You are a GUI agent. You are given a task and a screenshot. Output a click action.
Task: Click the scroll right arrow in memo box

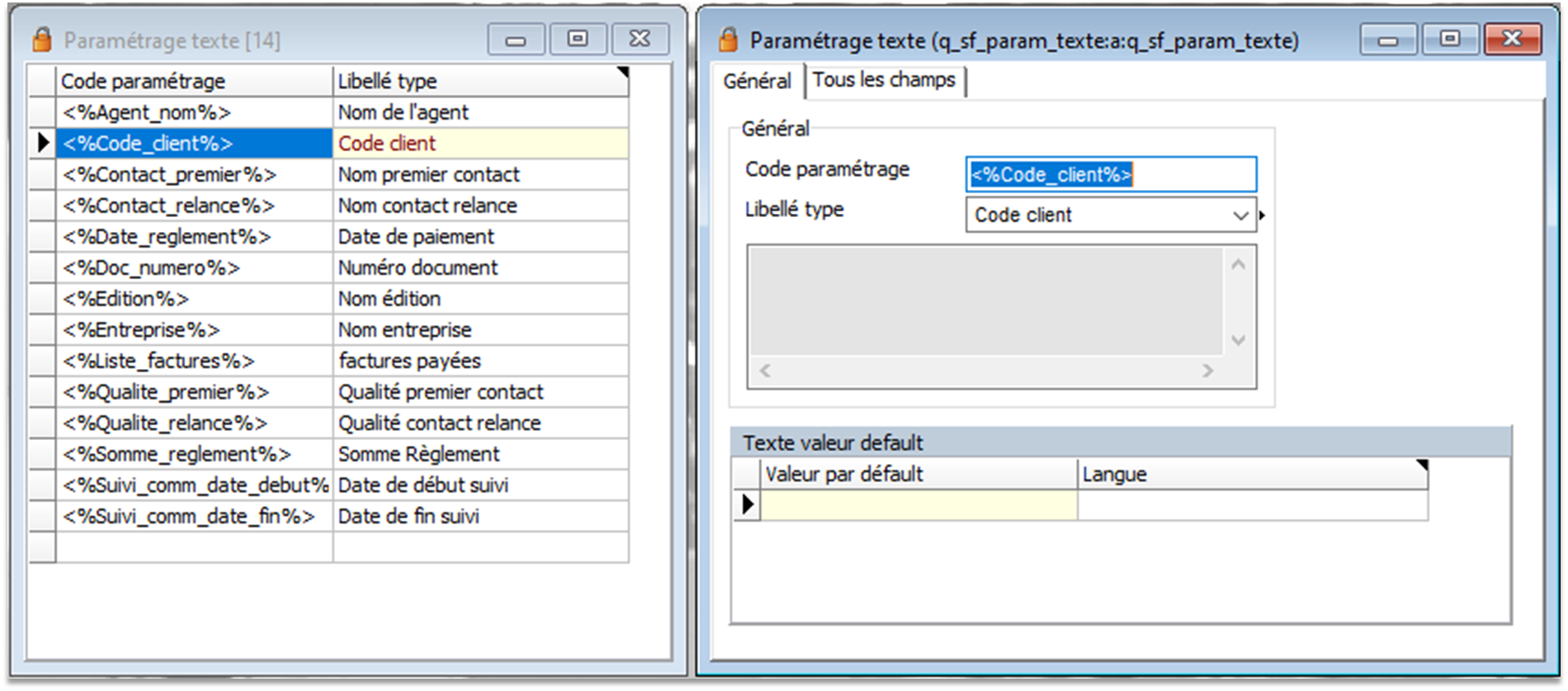[x=1208, y=372]
